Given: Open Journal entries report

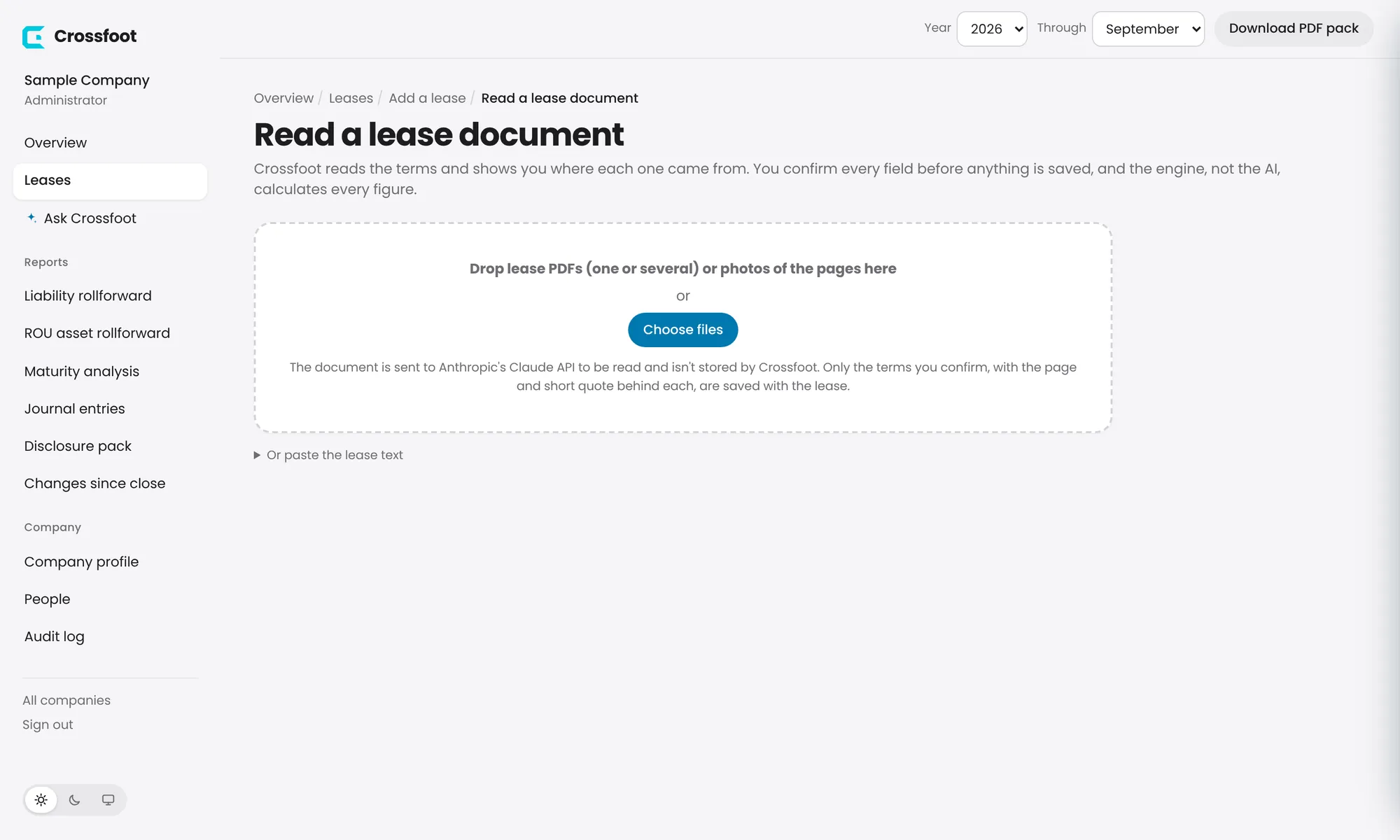Looking at the screenshot, I should tap(110, 409).
